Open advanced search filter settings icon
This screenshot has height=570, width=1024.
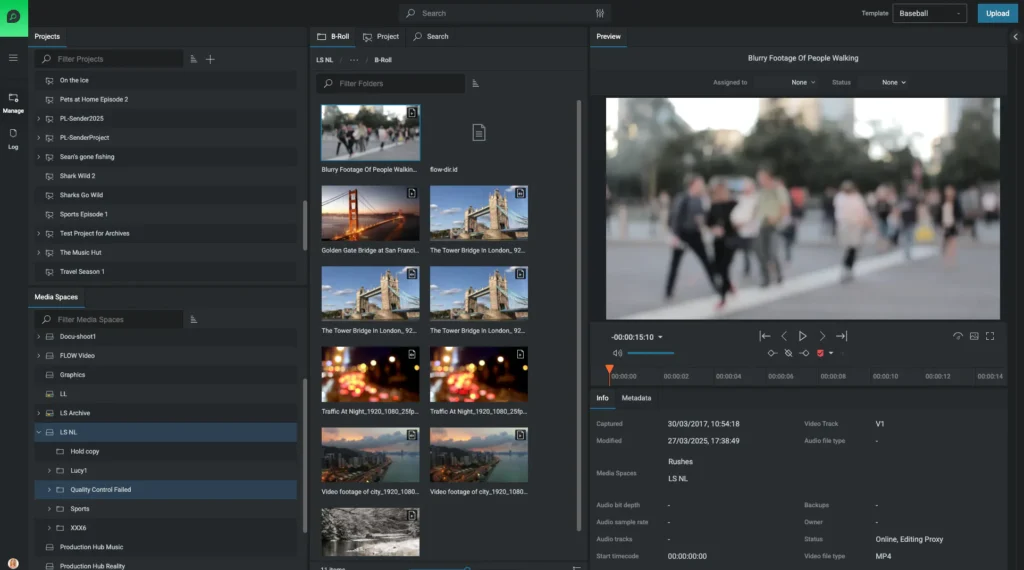pos(600,14)
